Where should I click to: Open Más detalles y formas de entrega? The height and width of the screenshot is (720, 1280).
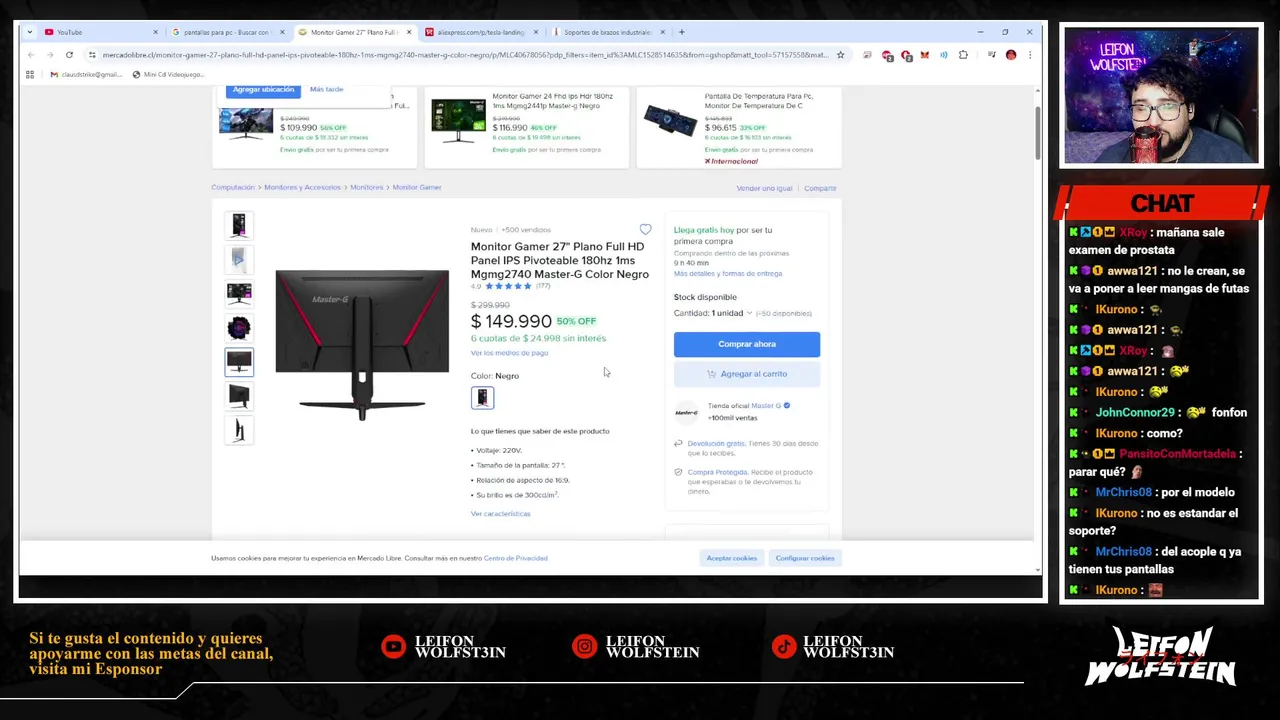pos(728,273)
